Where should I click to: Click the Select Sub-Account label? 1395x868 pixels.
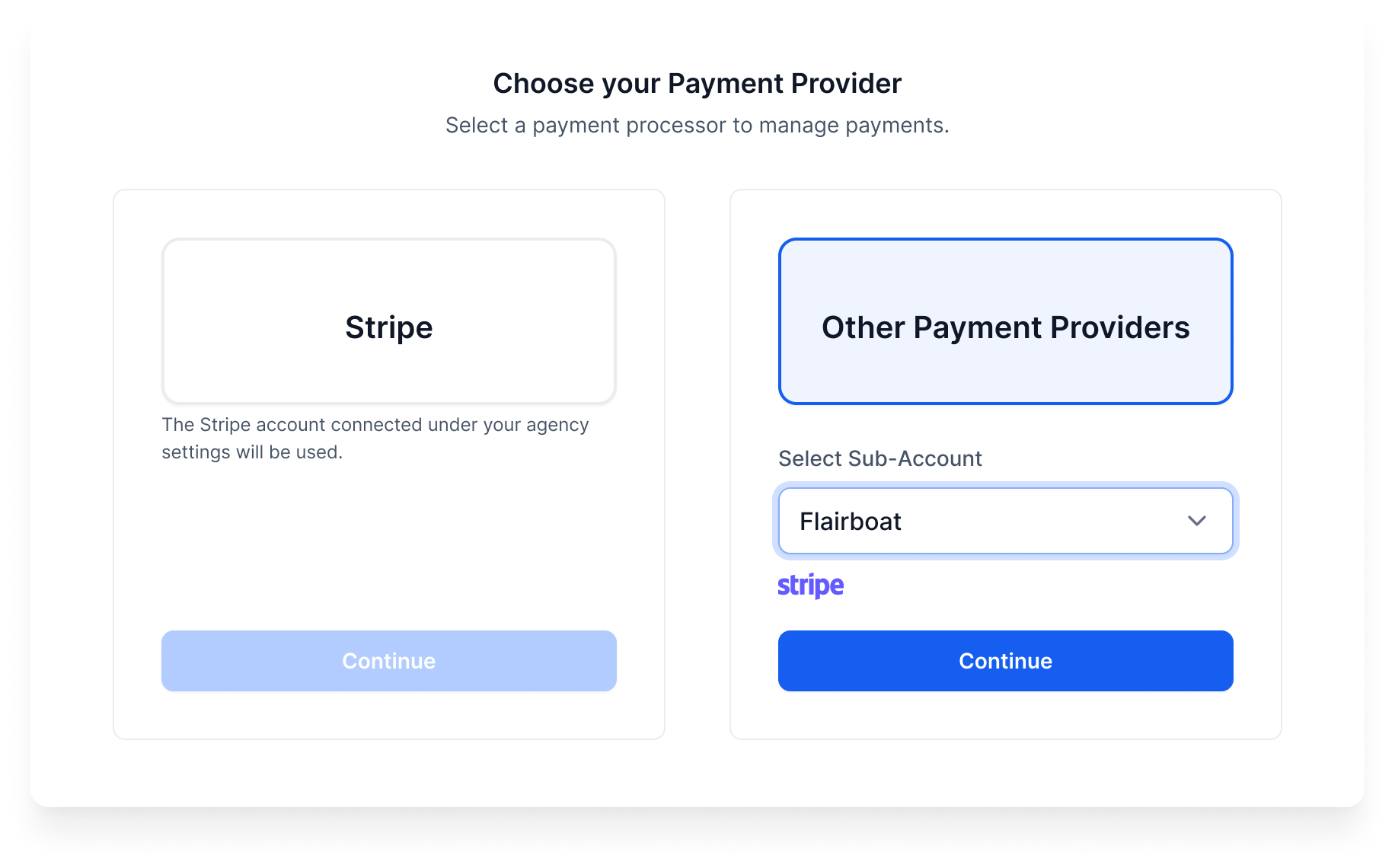click(879, 458)
